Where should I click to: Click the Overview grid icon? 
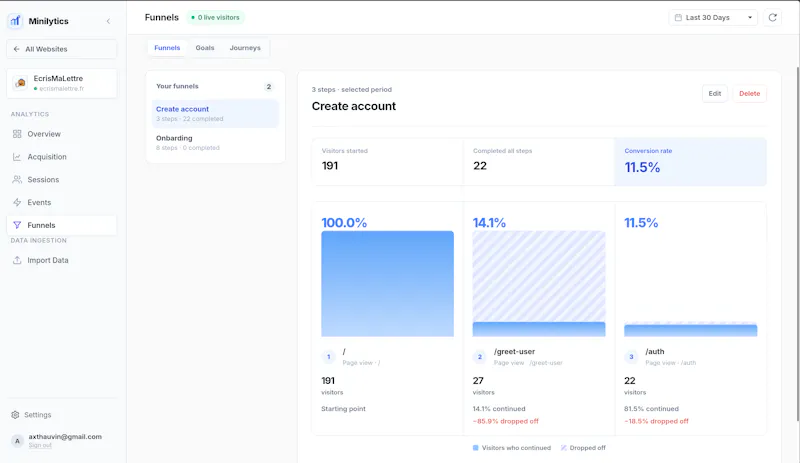[x=17, y=134]
